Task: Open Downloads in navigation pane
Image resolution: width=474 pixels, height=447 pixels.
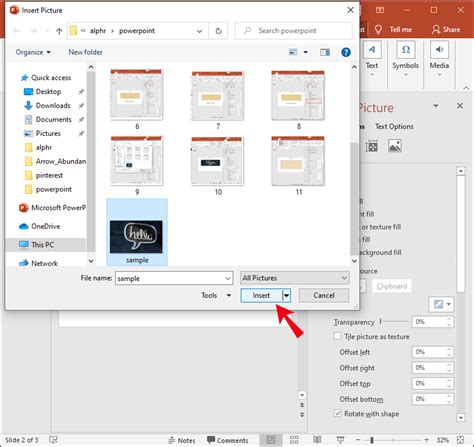Action: (x=47, y=106)
